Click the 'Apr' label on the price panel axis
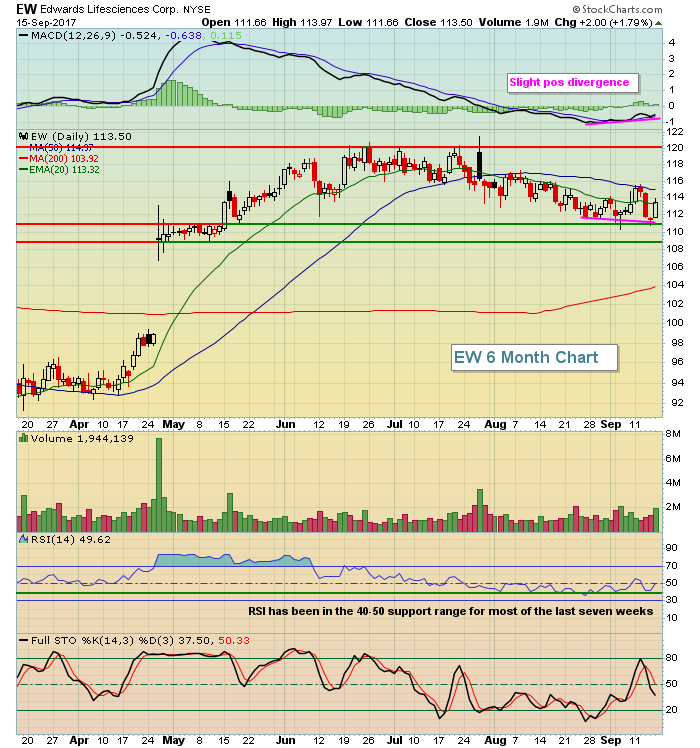The image size is (700, 748). (x=79, y=425)
